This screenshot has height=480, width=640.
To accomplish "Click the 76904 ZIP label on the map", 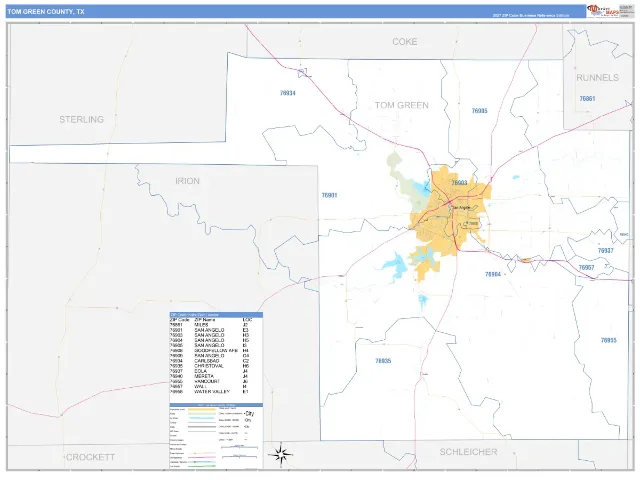I will [x=493, y=274].
